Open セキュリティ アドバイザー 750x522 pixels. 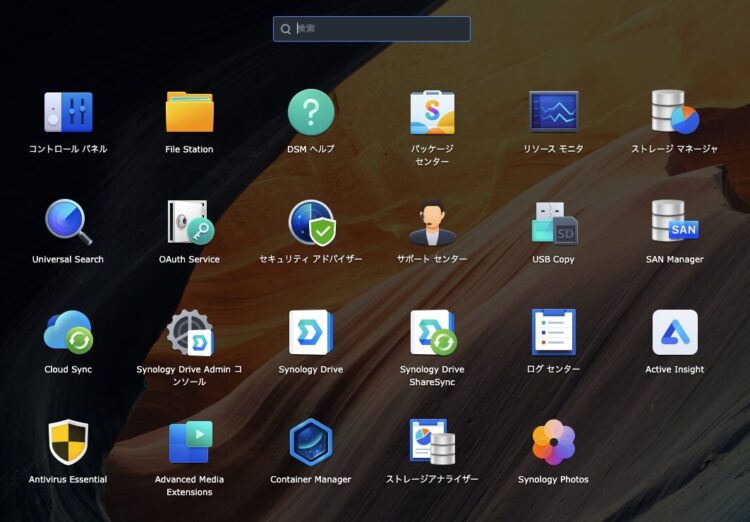click(x=311, y=222)
